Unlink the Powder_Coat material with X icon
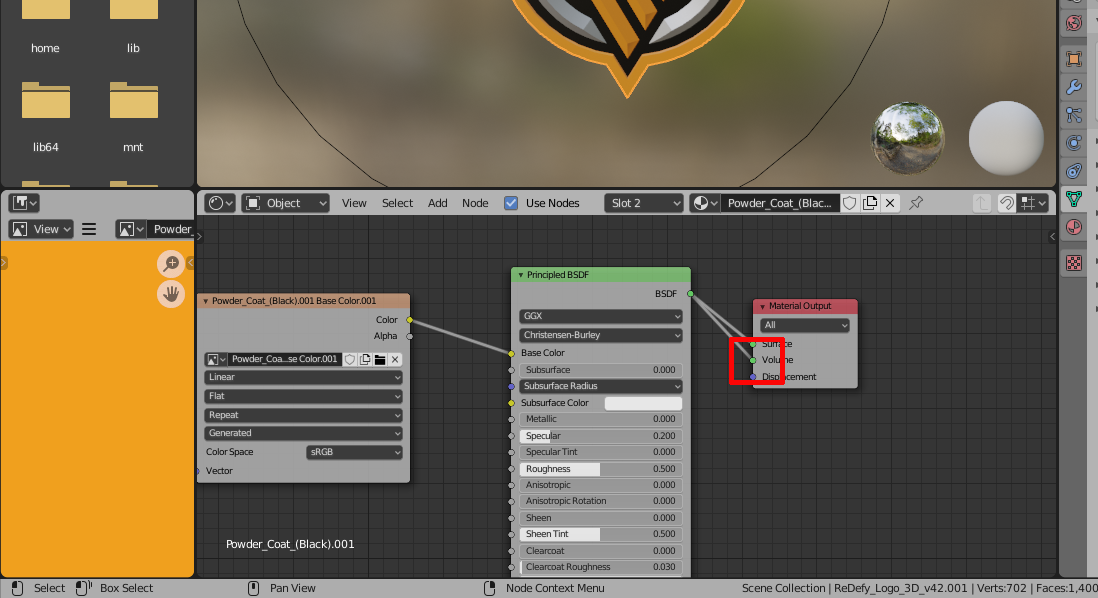The height and width of the screenshot is (598, 1098). [x=890, y=203]
